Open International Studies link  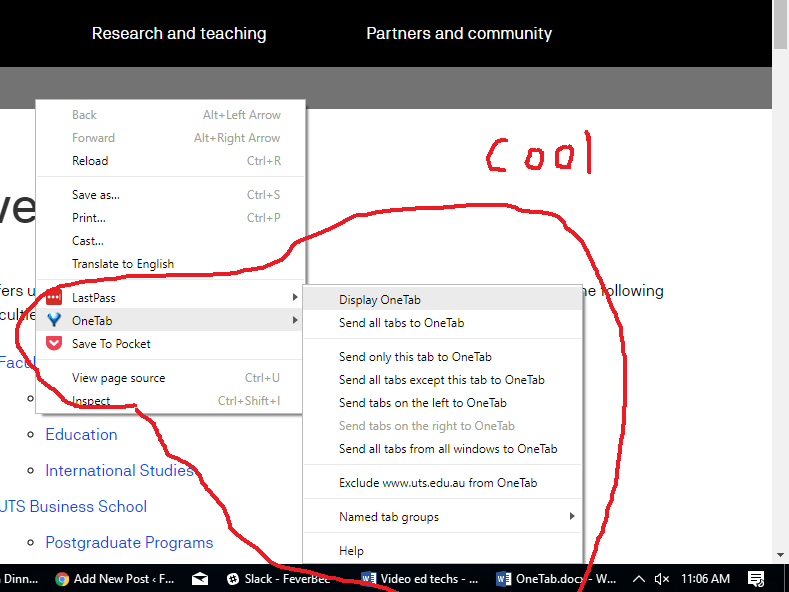(120, 470)
